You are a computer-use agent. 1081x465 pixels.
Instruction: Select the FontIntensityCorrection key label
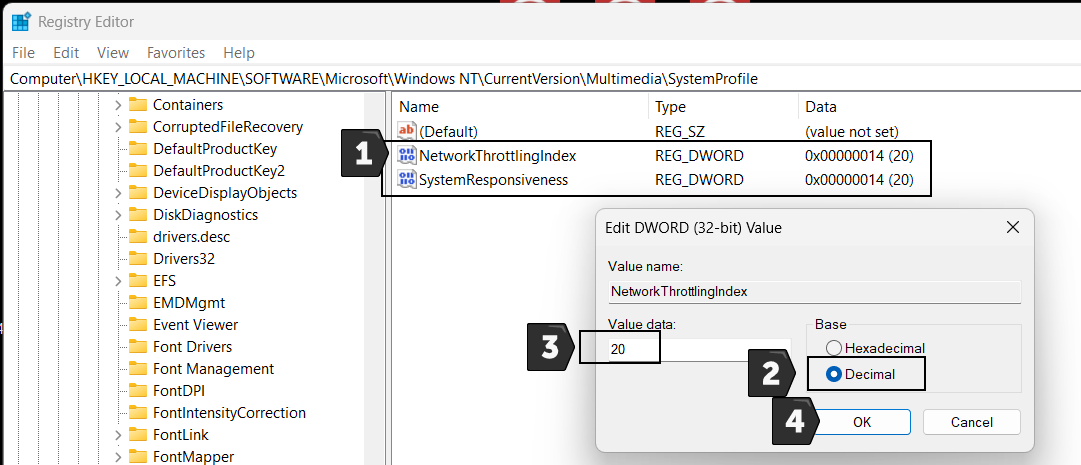(x=229, y=413)
